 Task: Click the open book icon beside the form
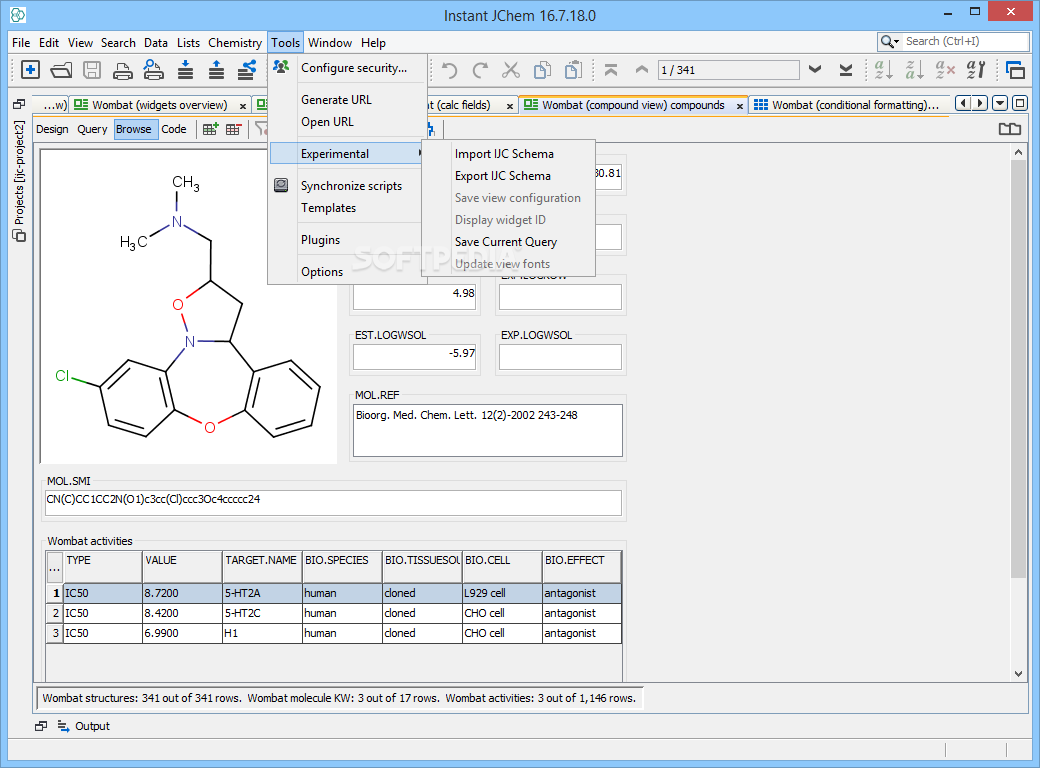tap(1009, 129)
